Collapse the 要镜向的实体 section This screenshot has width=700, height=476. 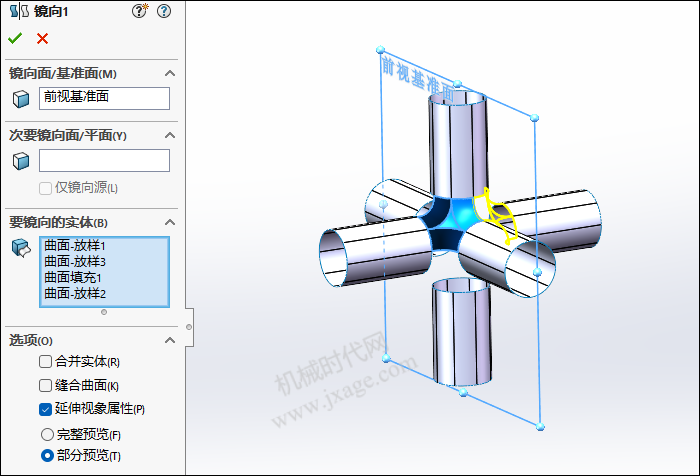point(170,222)
